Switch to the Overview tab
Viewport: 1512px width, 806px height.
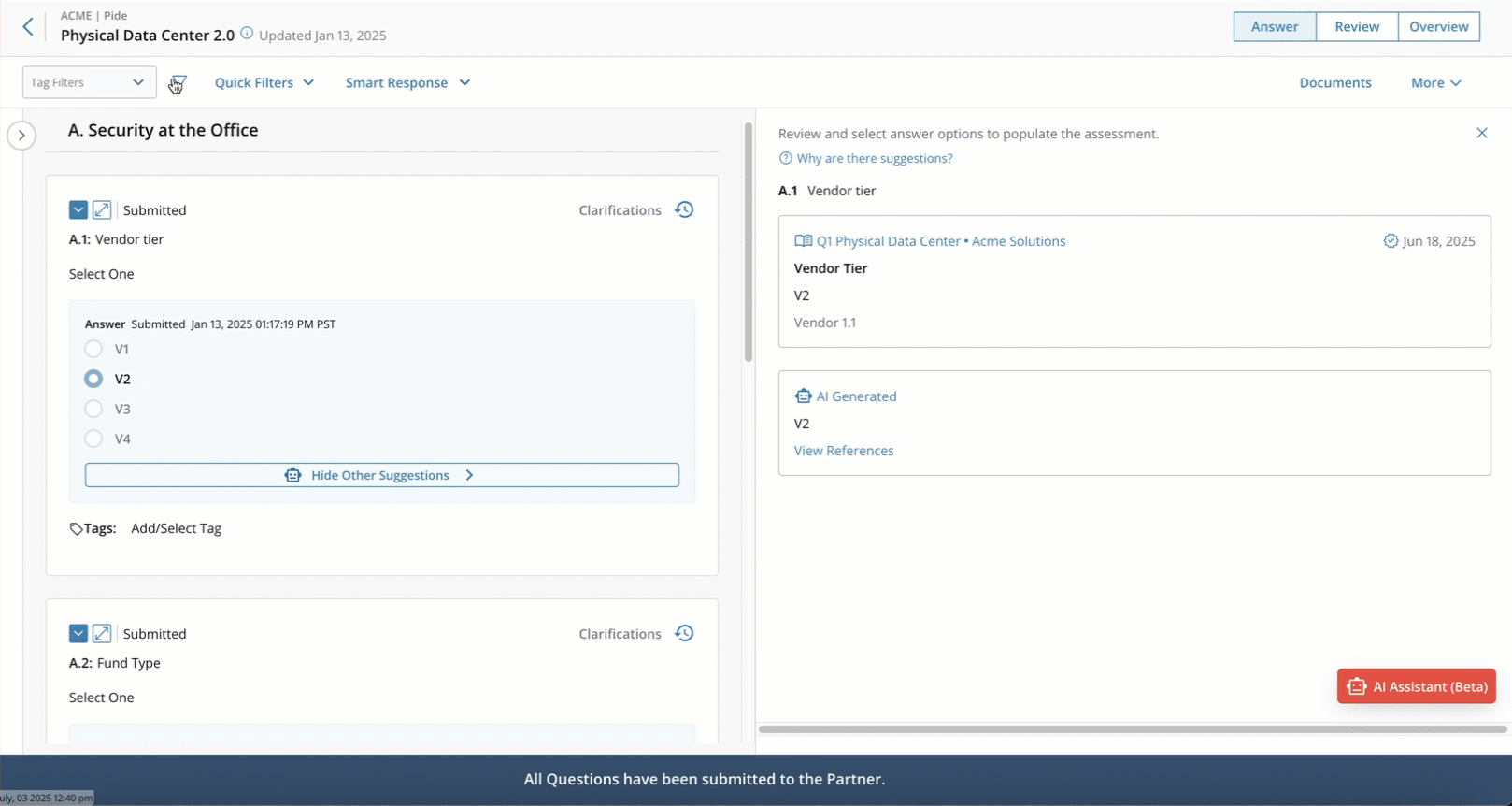(1438, 26)
